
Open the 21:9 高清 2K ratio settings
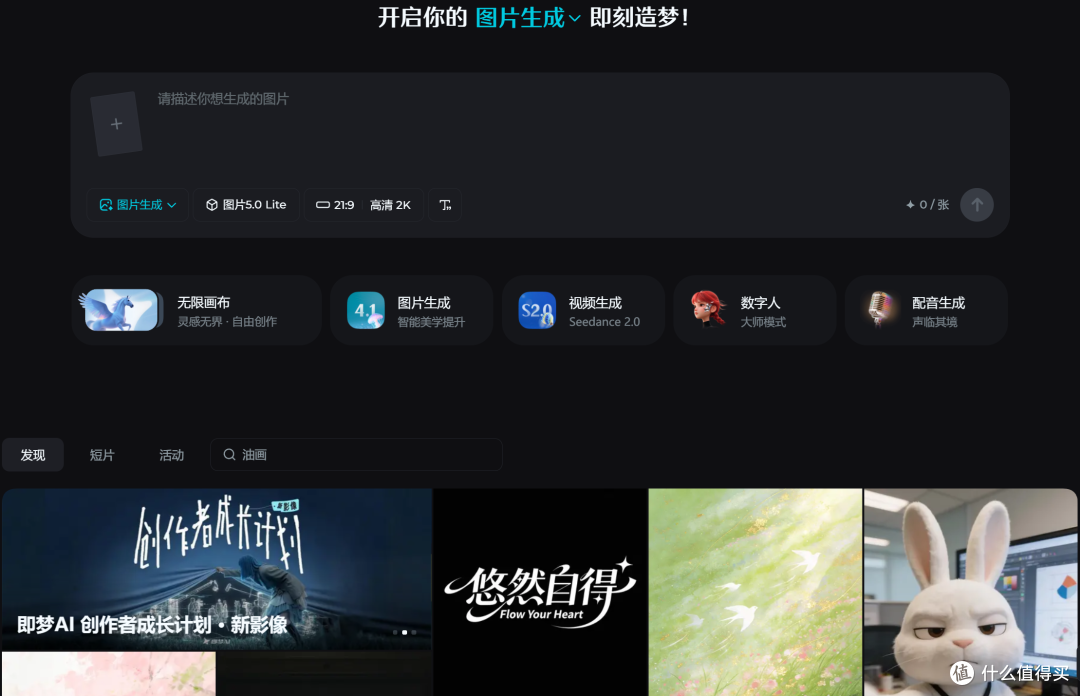pyautogui.click(x=364, y=205)
